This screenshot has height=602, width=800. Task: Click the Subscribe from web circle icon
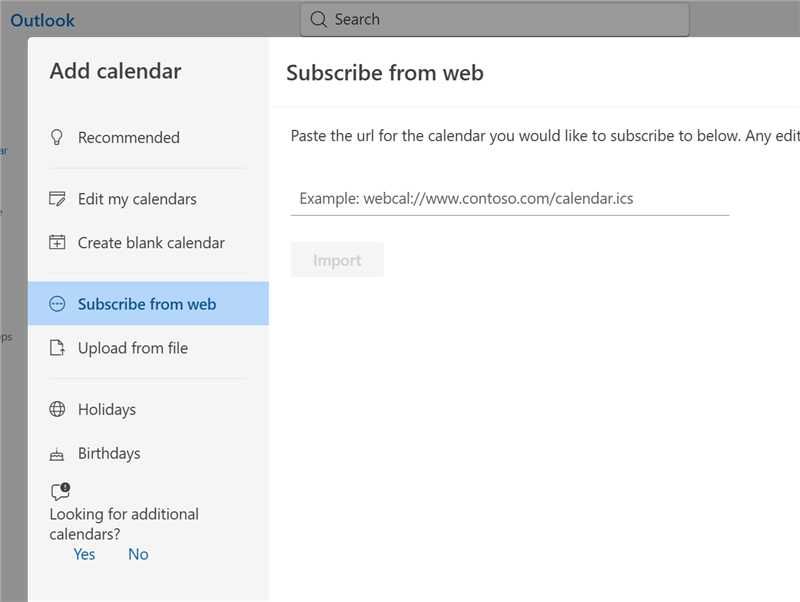[57, 304]
